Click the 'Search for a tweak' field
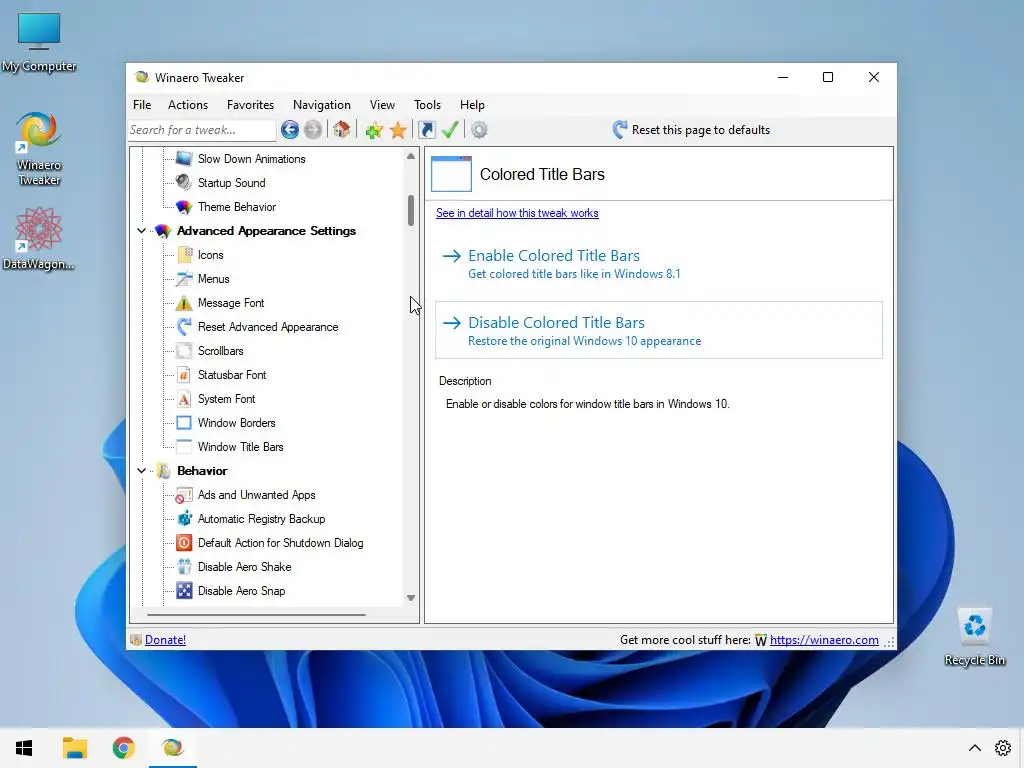1024x768 pixels. click(202, 130)
